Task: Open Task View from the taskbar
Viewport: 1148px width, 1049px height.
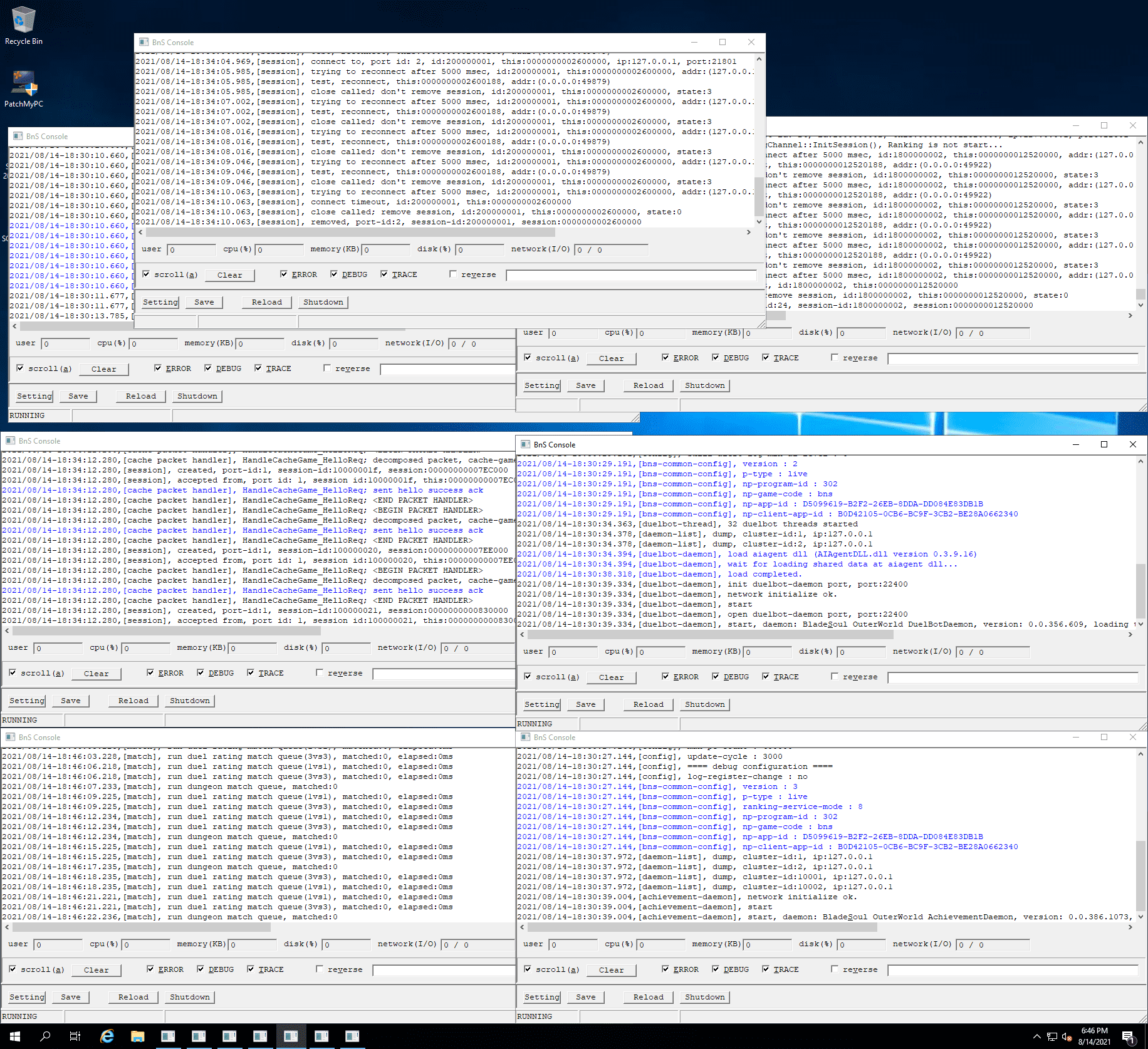Action: pyautogui.click(x=75, y=1036)
